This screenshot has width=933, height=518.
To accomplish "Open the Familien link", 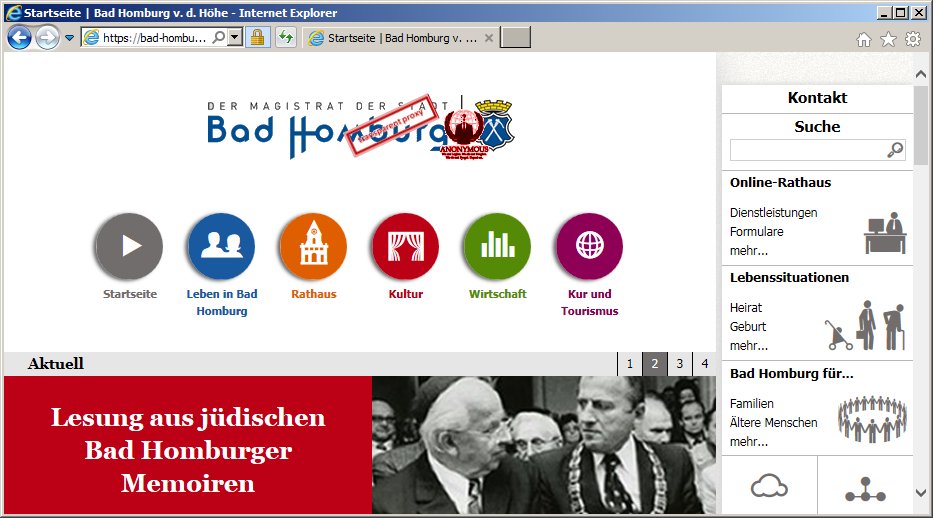I will [x=752, y=403].
